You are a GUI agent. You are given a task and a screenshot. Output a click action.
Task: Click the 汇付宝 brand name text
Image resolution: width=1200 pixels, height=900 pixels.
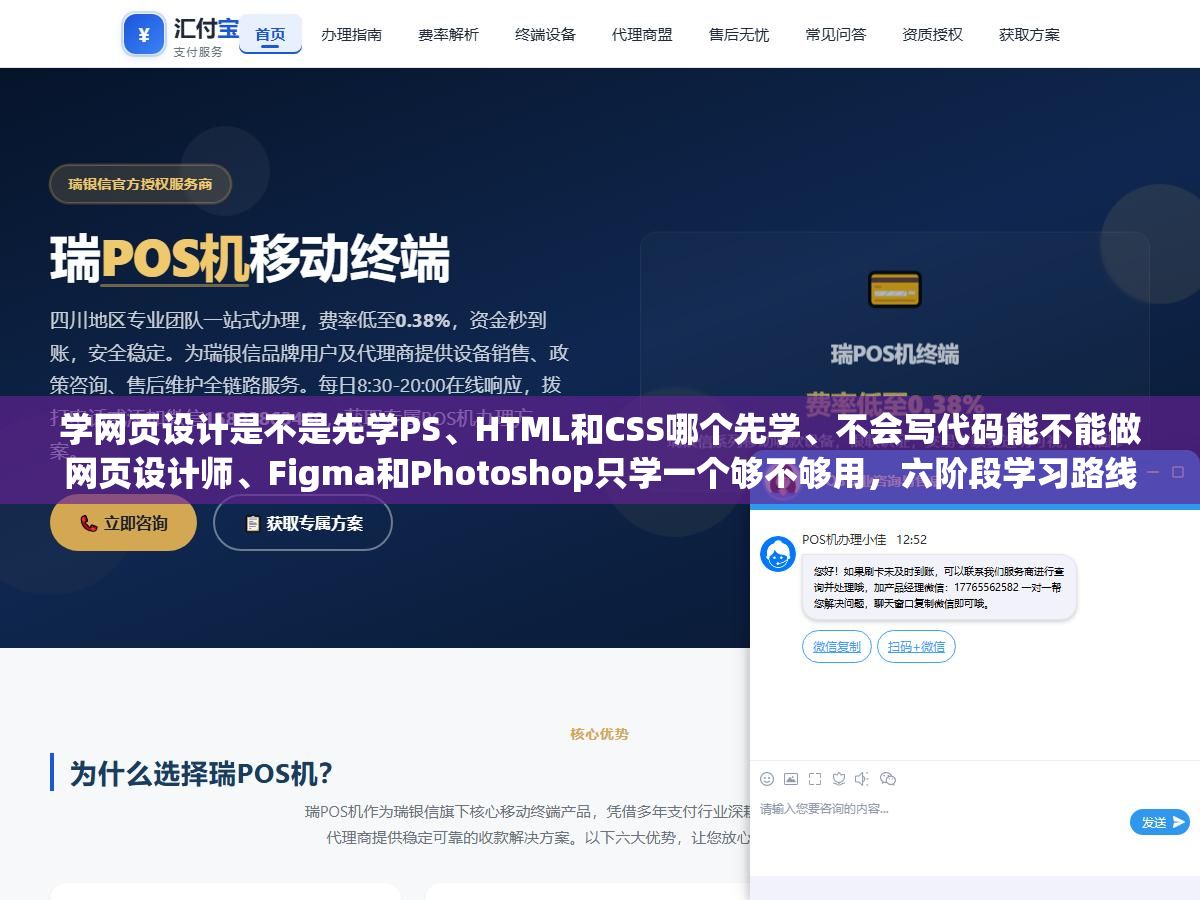tap(207, 28)
